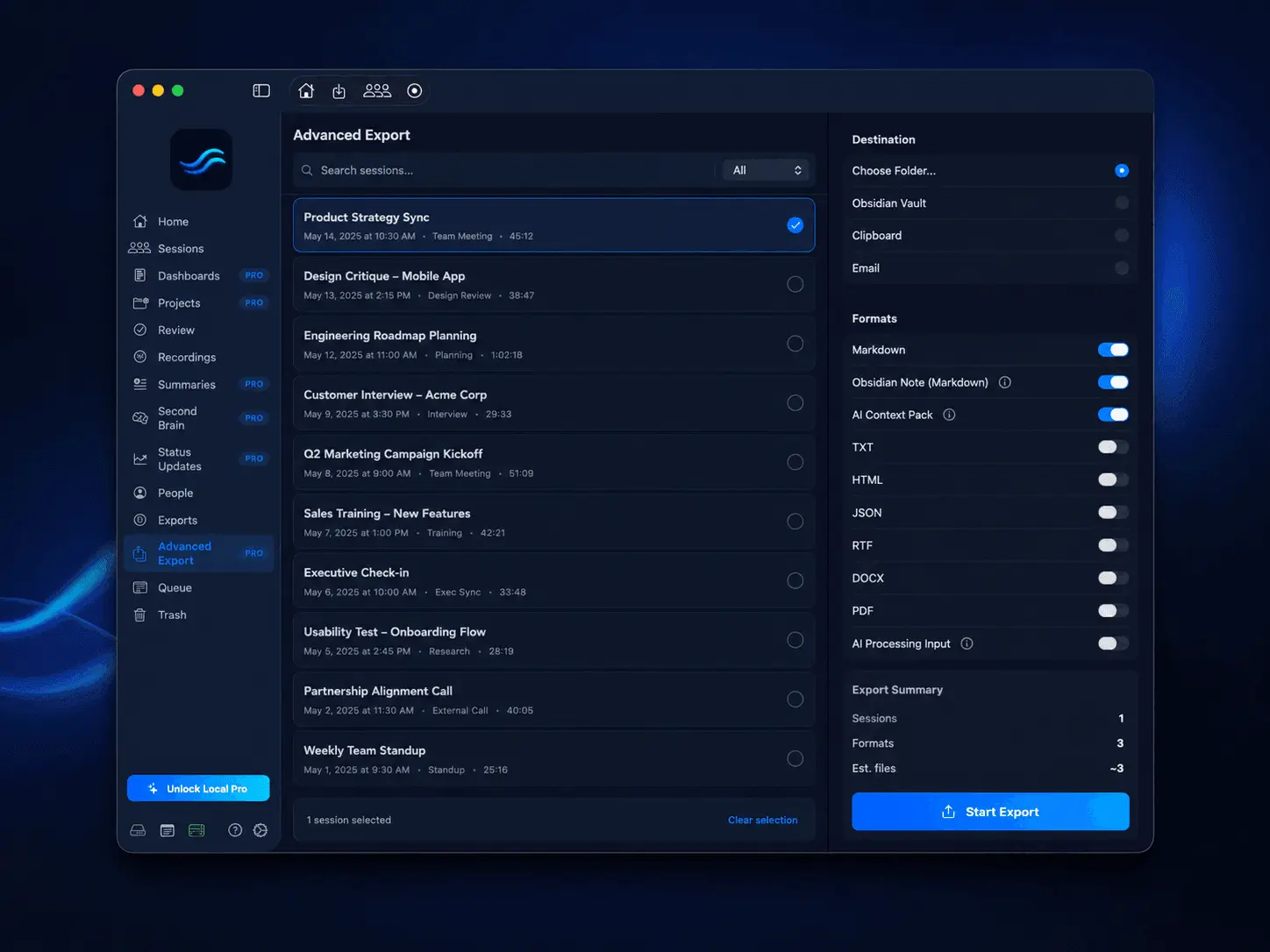Click the magnifier icon in the search bar
1270x952 pixels.
(307, 170)
